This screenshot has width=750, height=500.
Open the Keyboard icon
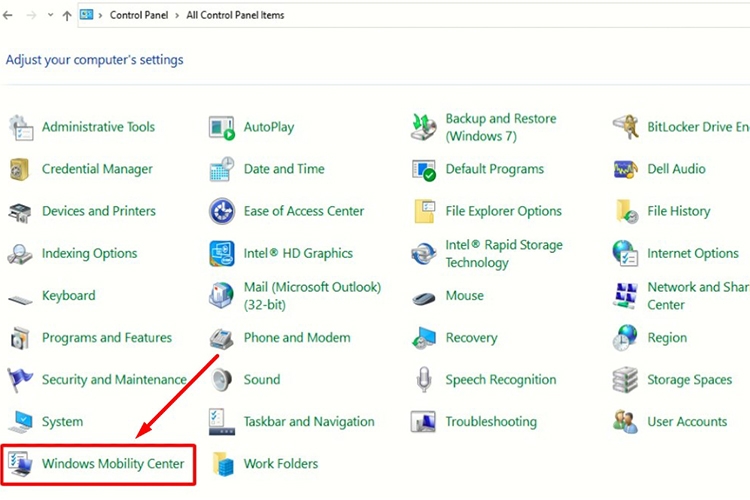tap(20, 300)
